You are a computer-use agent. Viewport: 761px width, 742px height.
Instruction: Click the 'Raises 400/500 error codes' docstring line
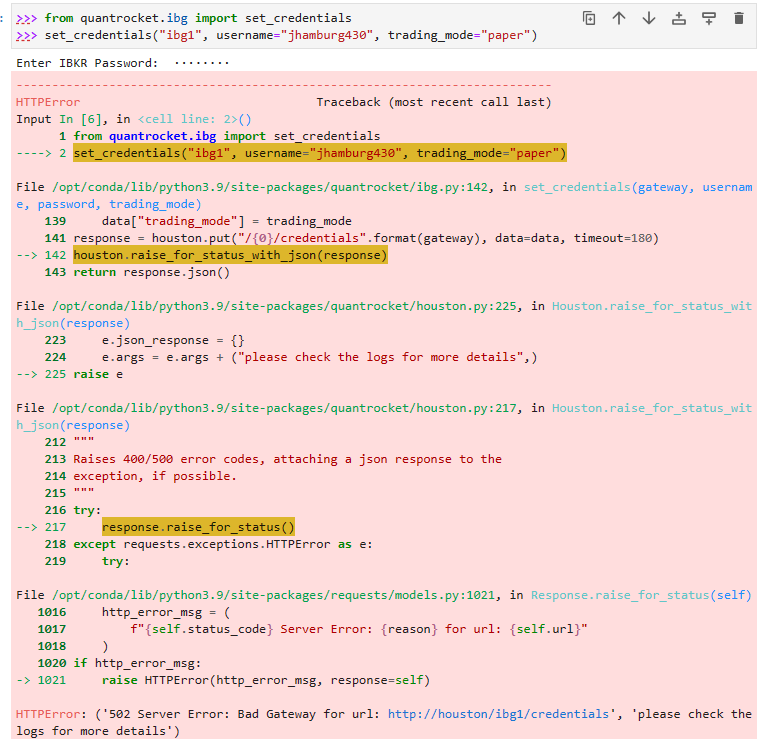click(x=287, y=459)
